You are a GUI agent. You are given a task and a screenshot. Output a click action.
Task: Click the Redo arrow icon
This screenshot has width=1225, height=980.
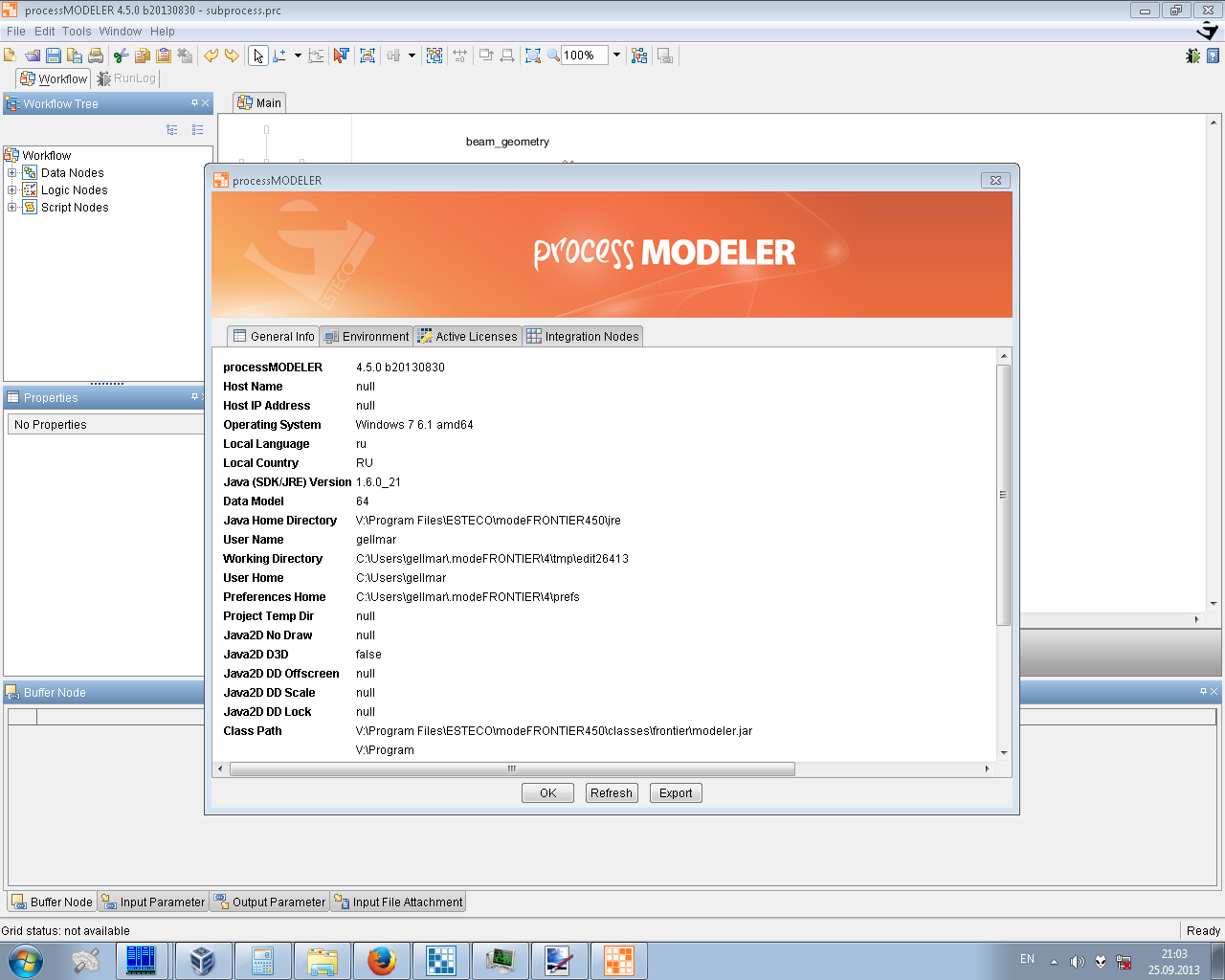[x=232, y=56]
